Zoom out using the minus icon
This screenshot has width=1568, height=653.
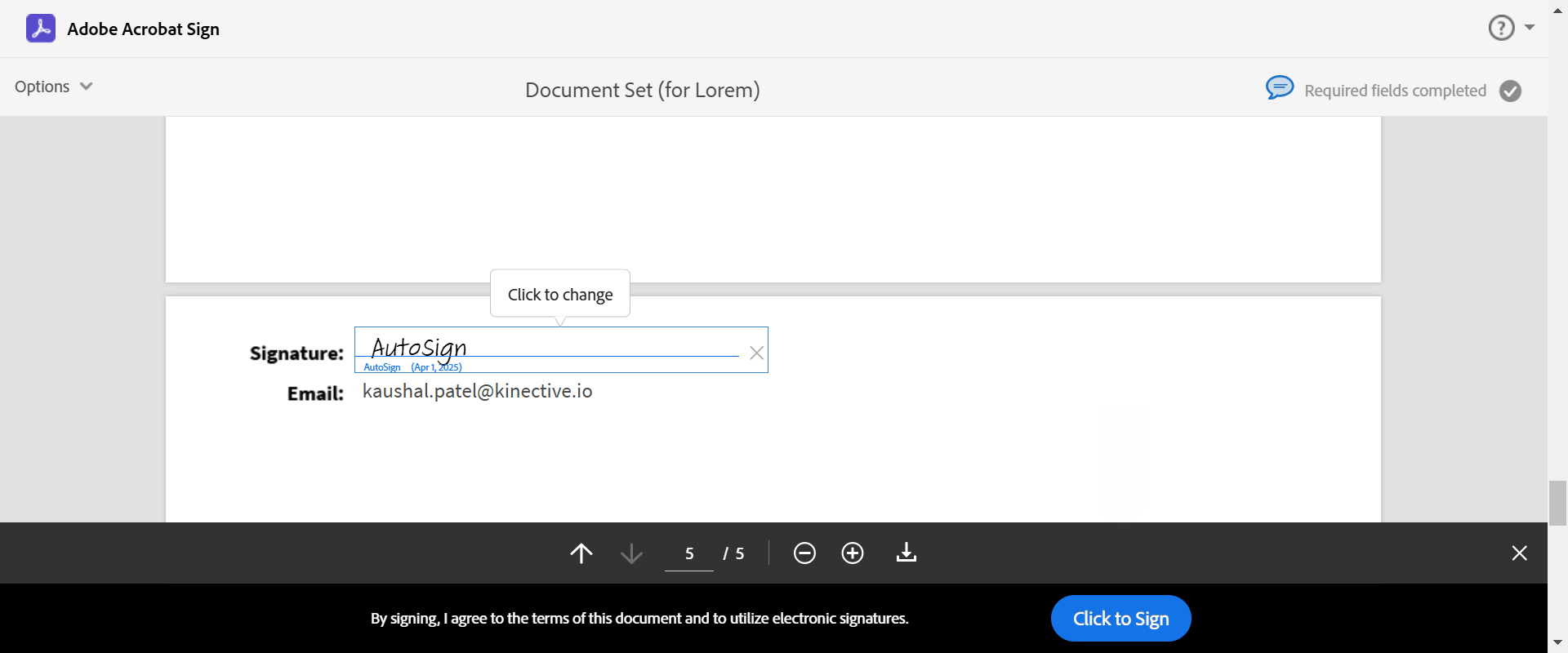(804, 553)
